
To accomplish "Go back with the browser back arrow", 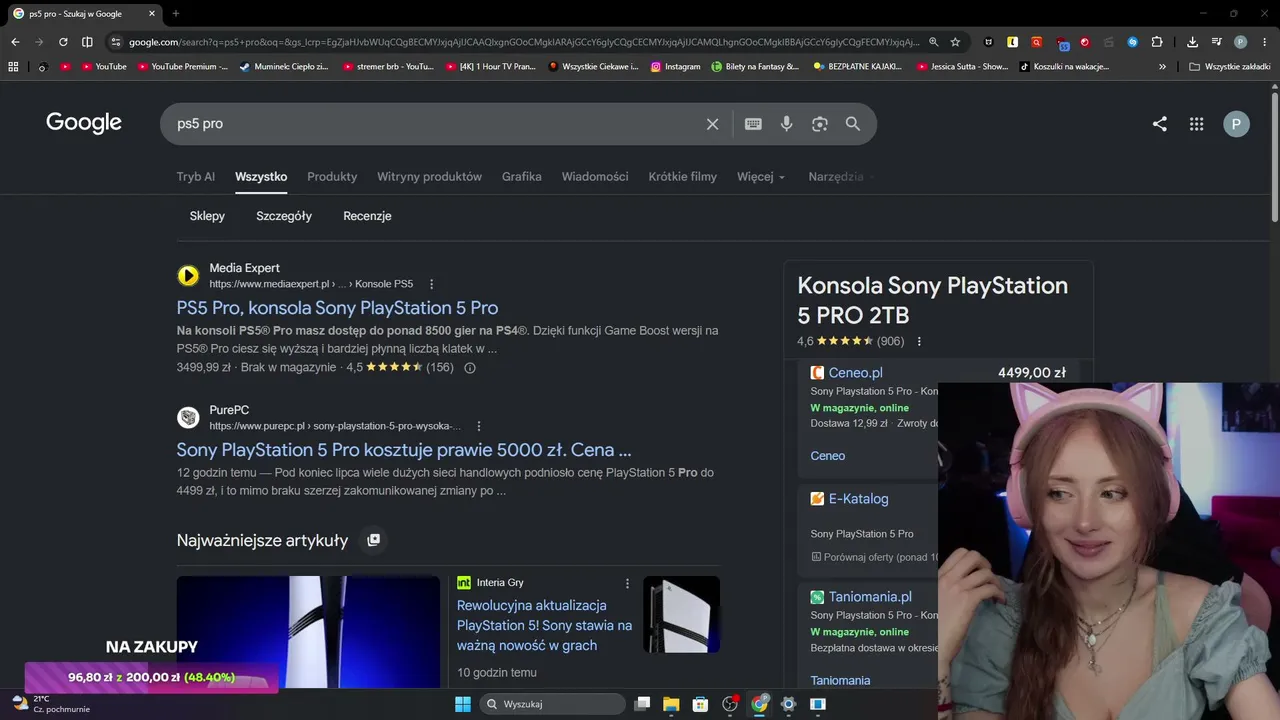I will [x=15, y=42].
